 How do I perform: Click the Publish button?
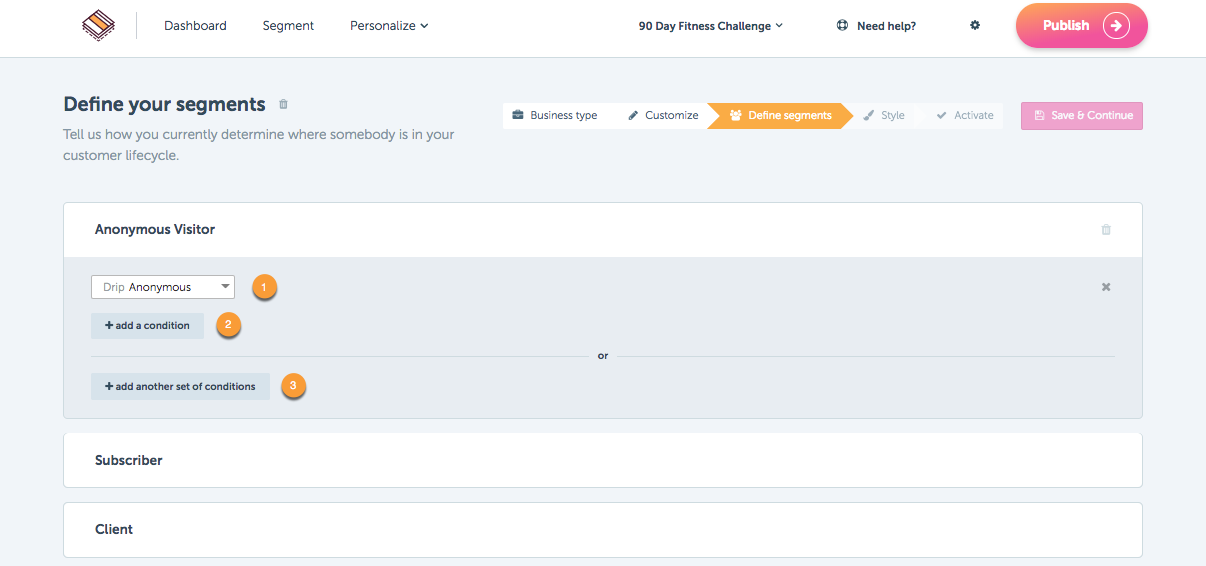pyautogui.click(x=1082, y=26)
